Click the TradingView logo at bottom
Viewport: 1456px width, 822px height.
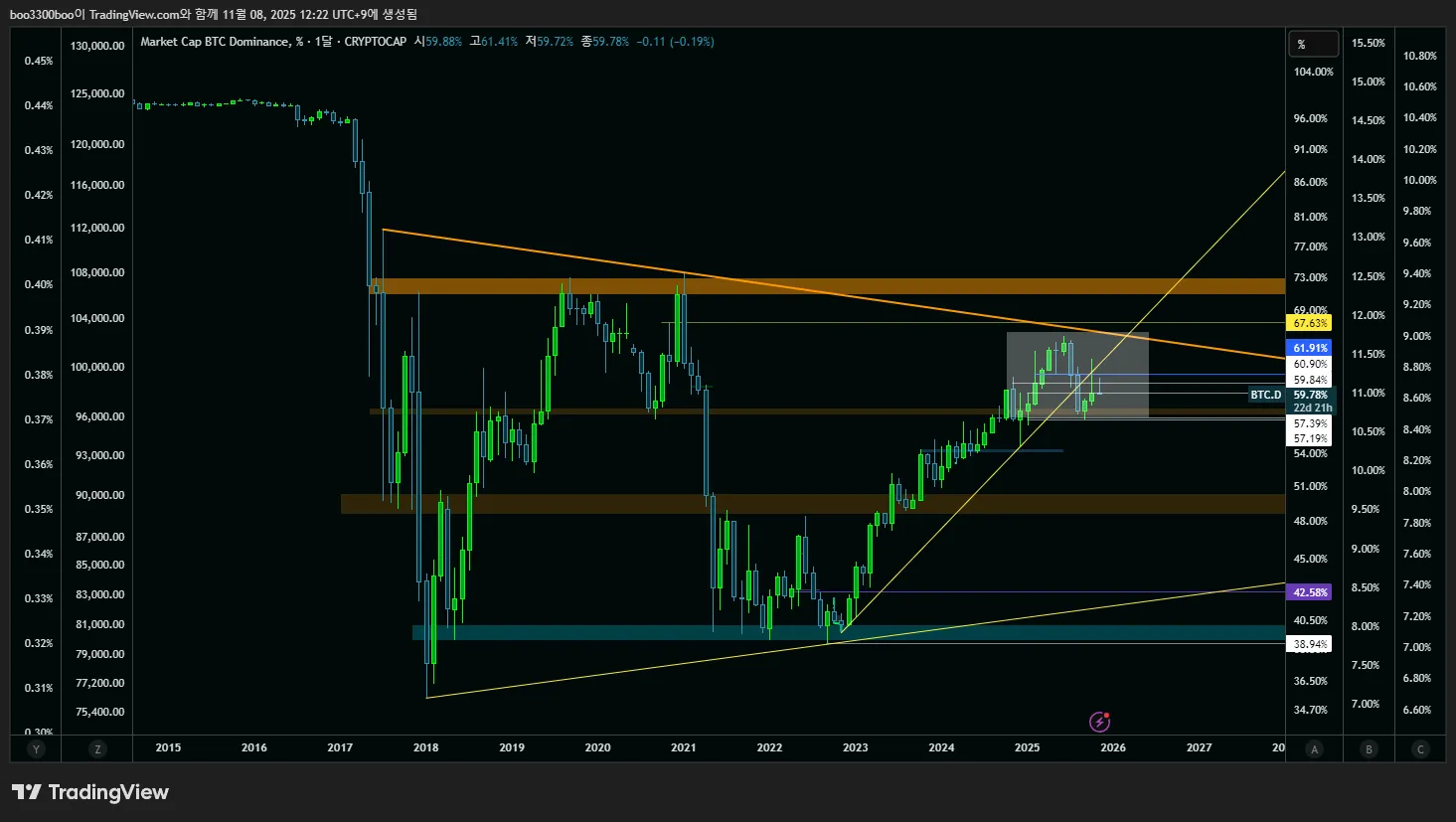point(90,792)
